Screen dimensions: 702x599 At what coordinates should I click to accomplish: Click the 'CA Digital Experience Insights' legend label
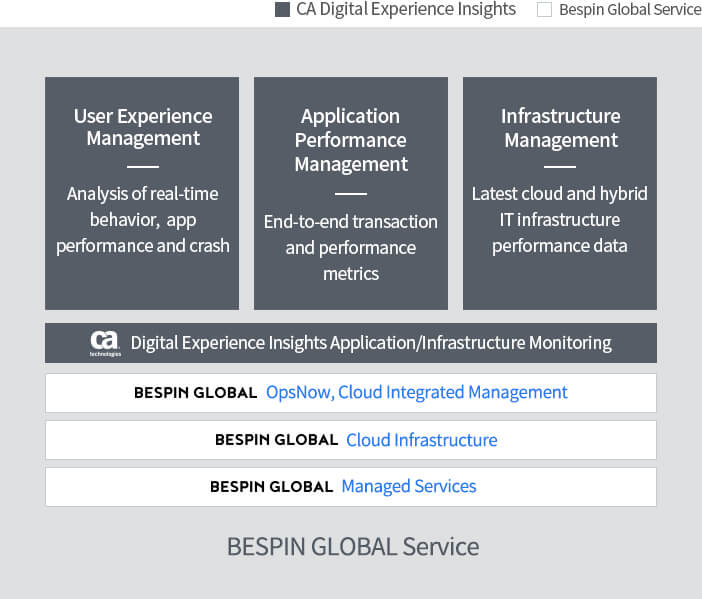(406, 9)
